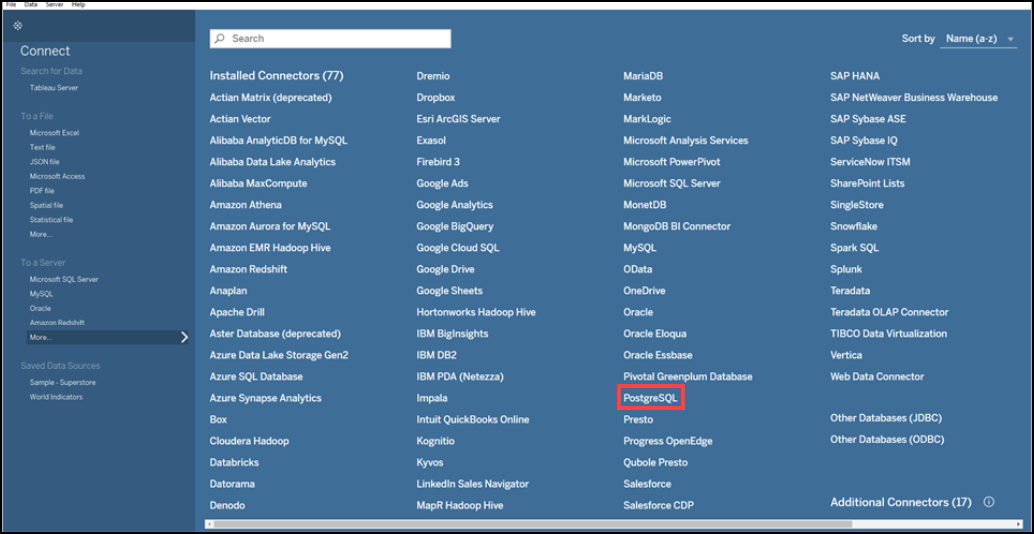
Task: Click in the connector Search field
Action: tap(330, 39)
